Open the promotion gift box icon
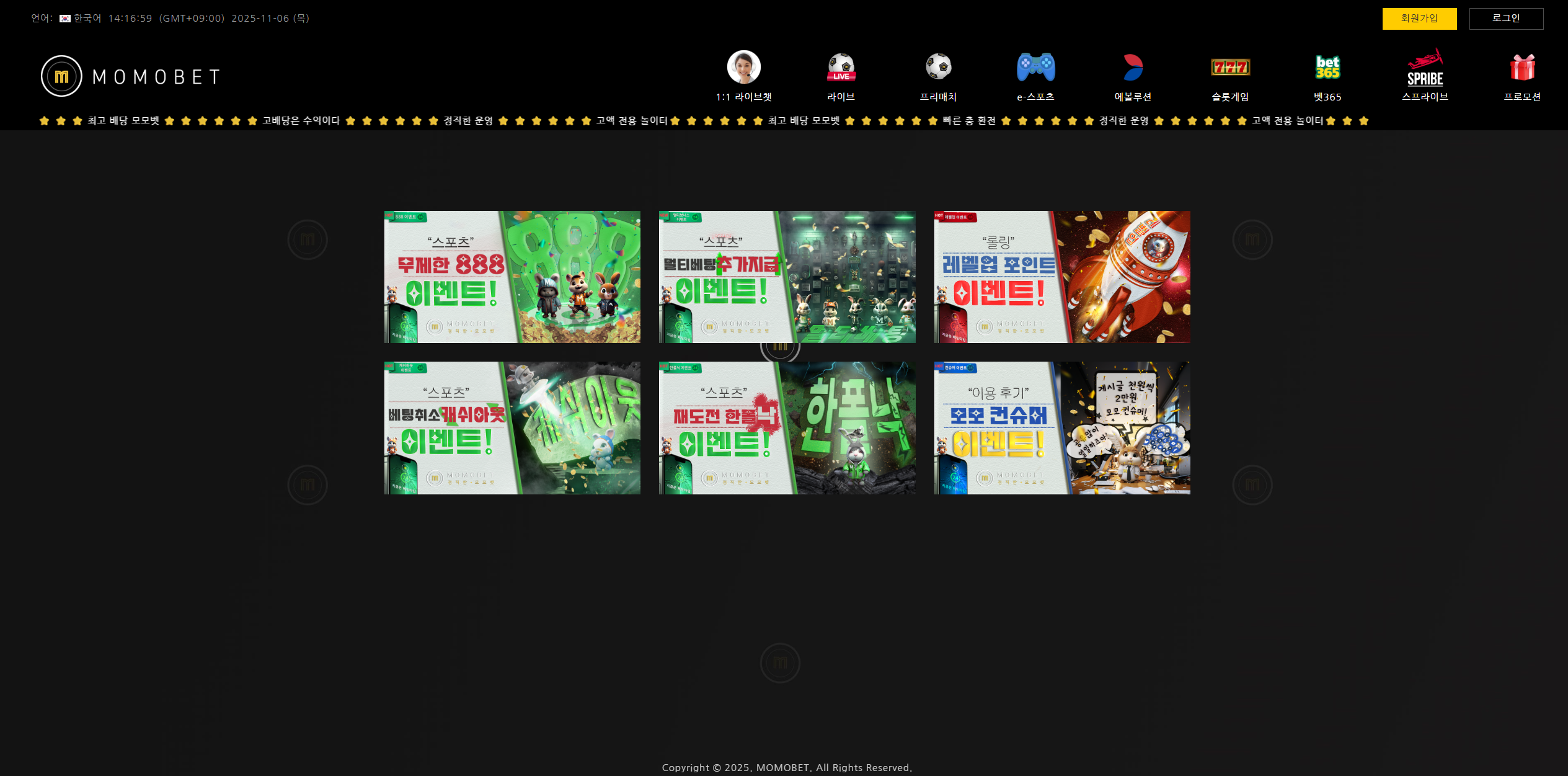Screen dimensions: 1568x776 (1522, 67)
